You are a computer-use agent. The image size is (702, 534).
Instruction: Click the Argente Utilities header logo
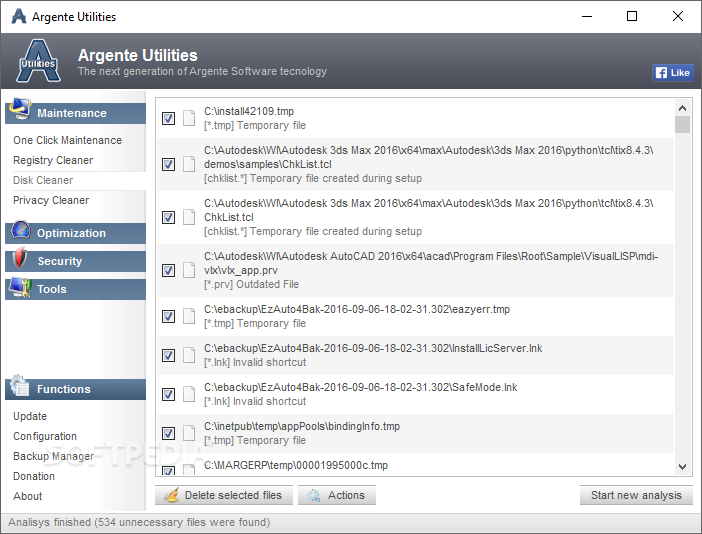click(39, 61)
